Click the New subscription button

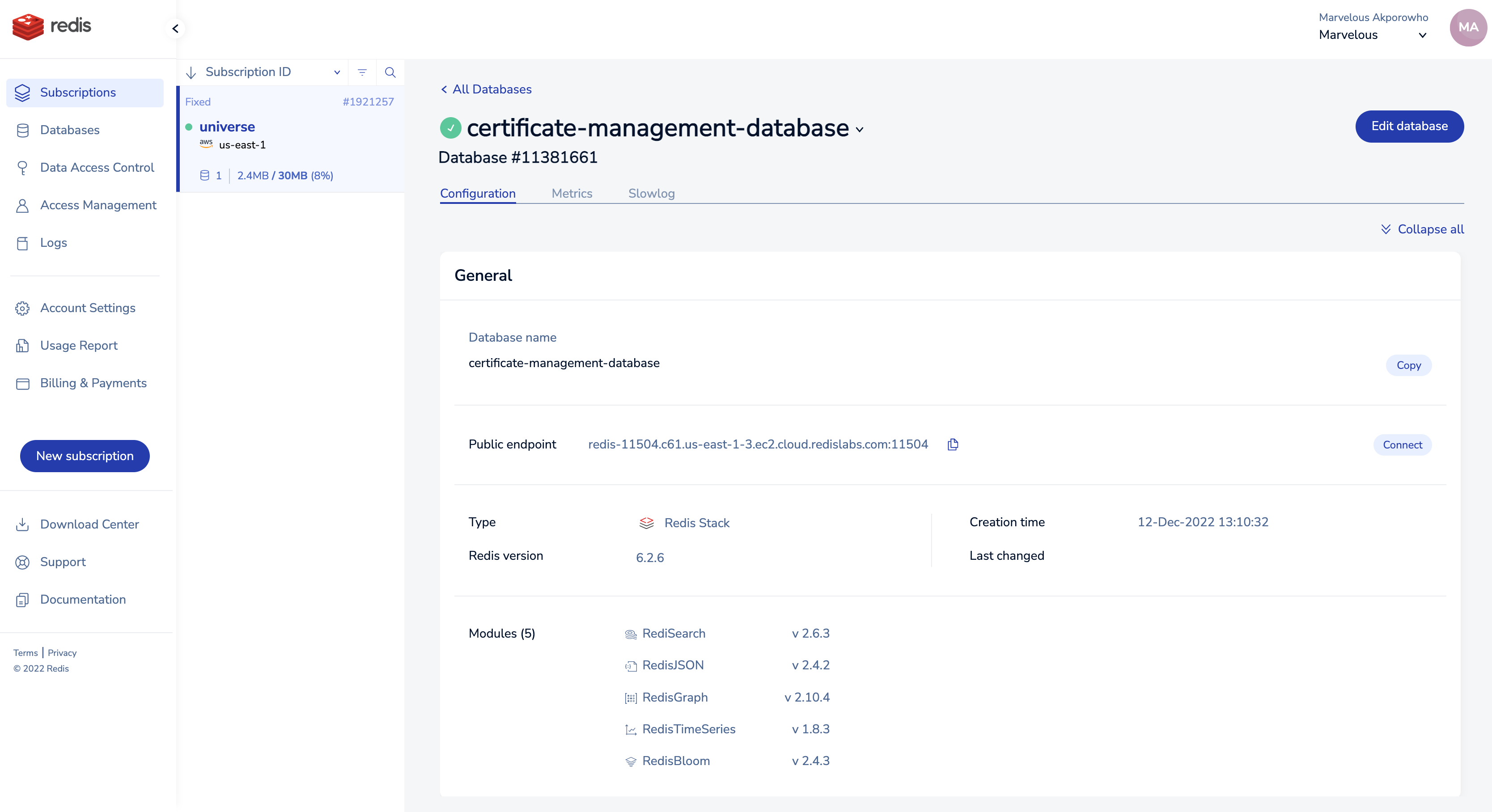coord(85,456)
